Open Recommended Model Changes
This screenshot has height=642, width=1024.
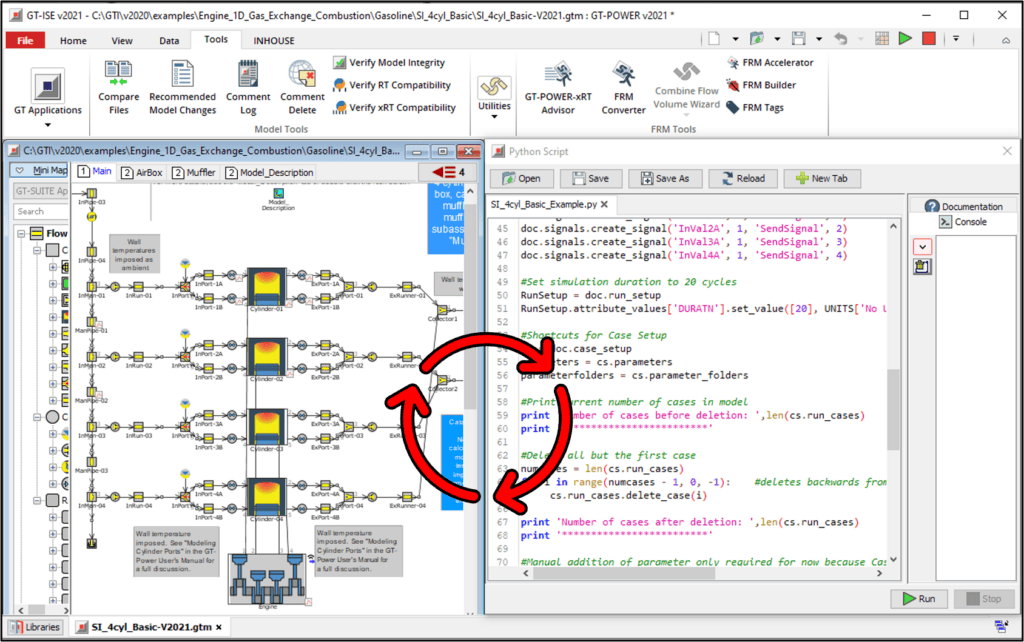[182, 88]
